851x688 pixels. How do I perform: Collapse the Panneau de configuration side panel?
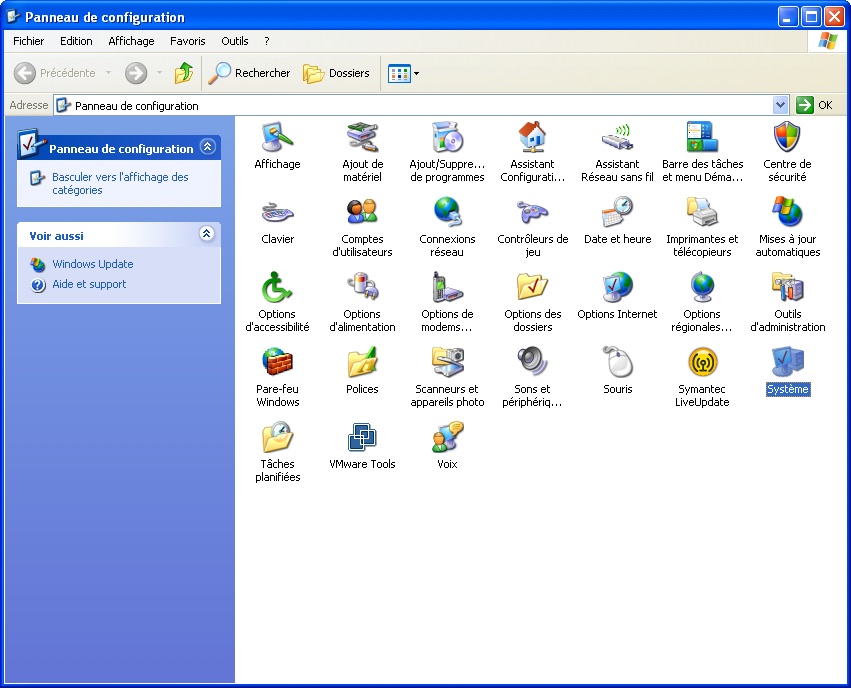pos(207,147)
